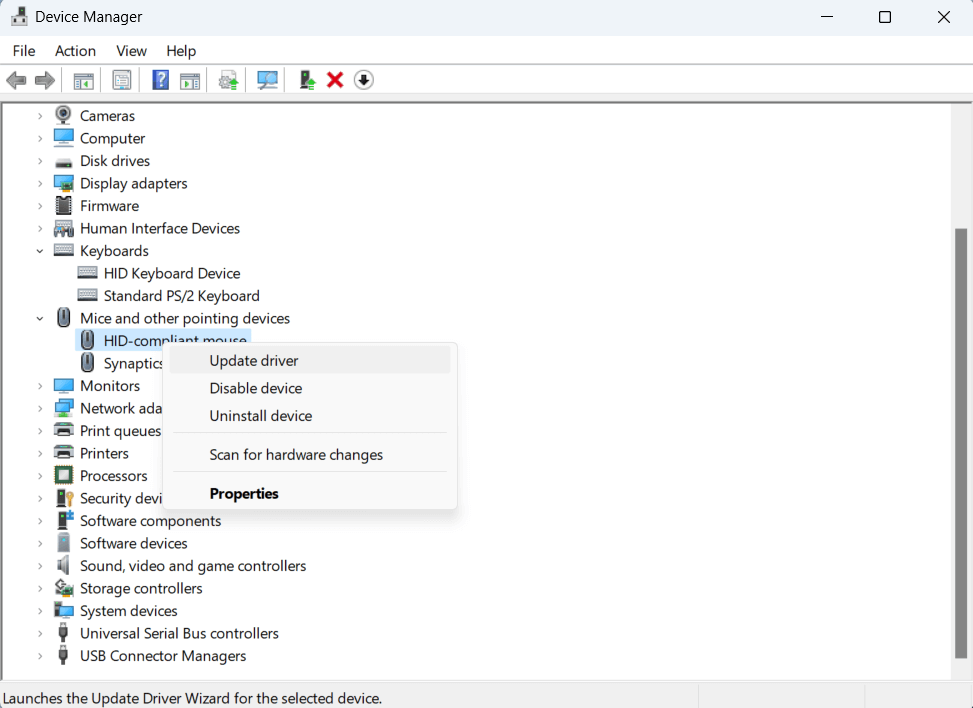Open the View menu
Image resolution: width=973 pixels, height=708 pixels.
[x=132, y=51]
